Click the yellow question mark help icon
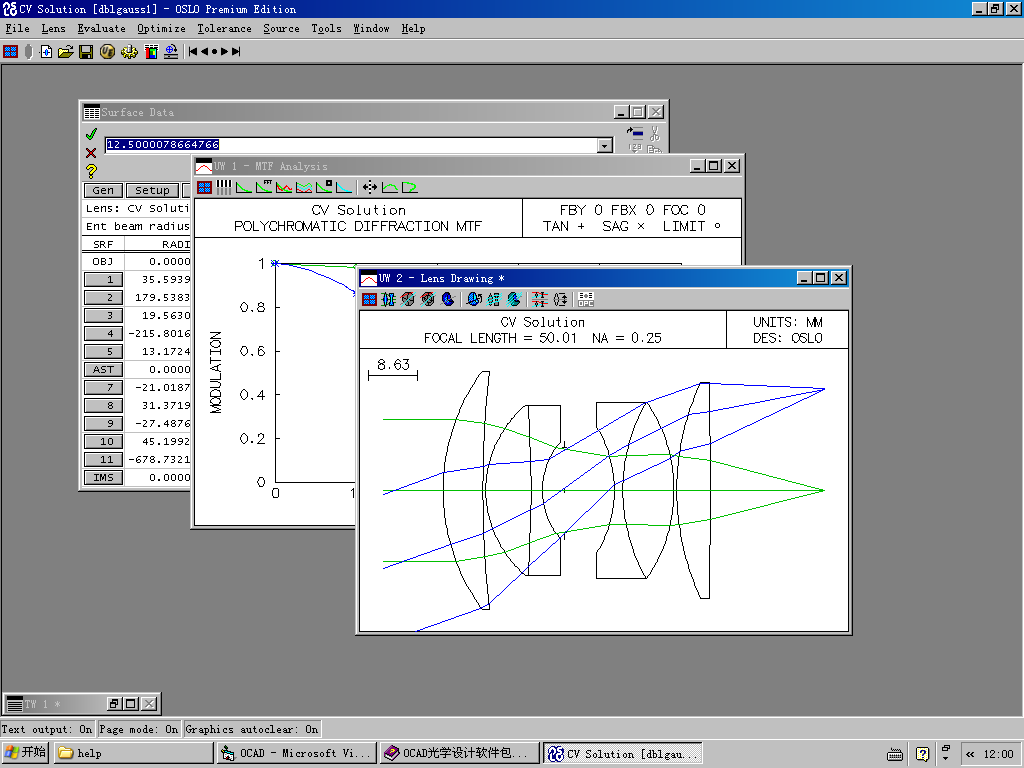Viewport: 1024px width, 768px height. pos(91,171)
